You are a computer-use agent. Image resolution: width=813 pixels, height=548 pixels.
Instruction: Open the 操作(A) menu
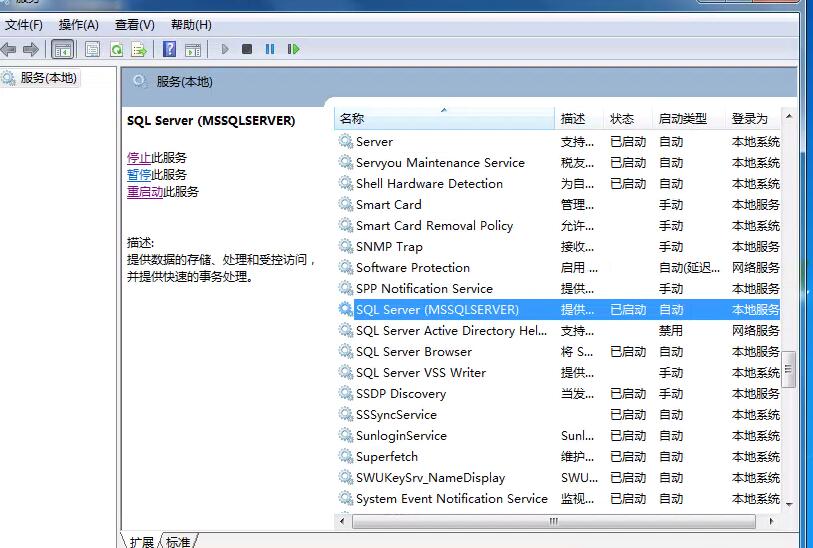click(78, 25)
